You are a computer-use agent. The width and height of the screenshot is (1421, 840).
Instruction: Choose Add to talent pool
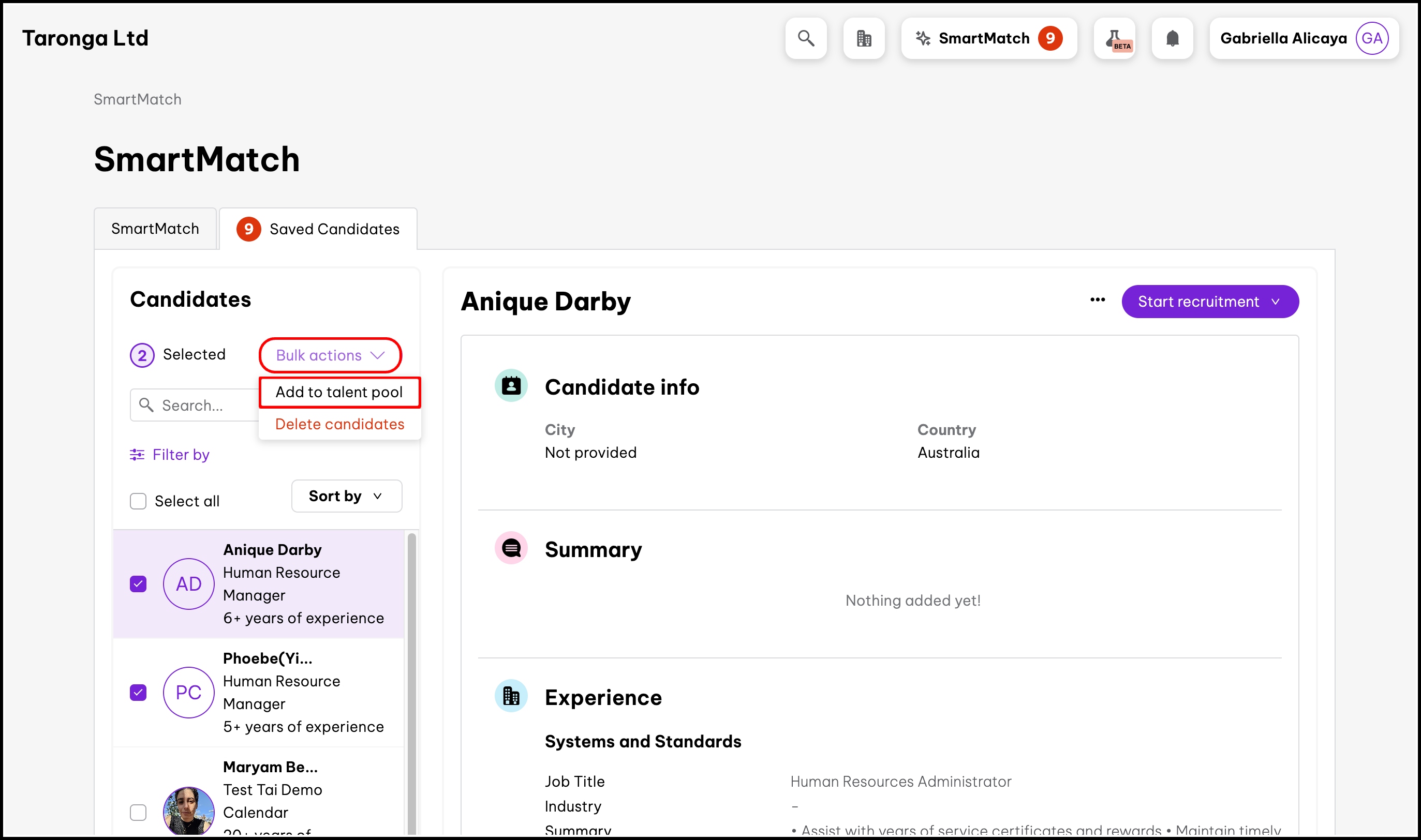(339, 392)
